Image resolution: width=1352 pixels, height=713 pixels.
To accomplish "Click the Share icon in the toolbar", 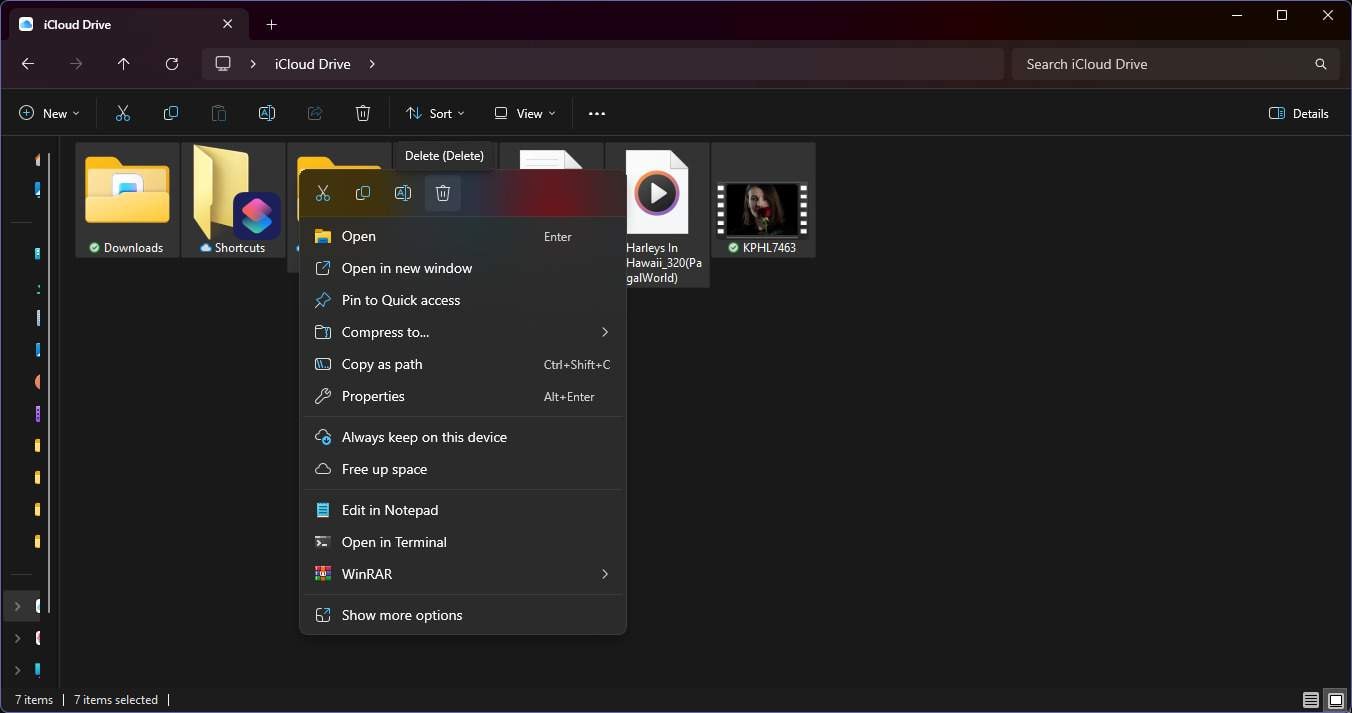I will click(315, 114).
